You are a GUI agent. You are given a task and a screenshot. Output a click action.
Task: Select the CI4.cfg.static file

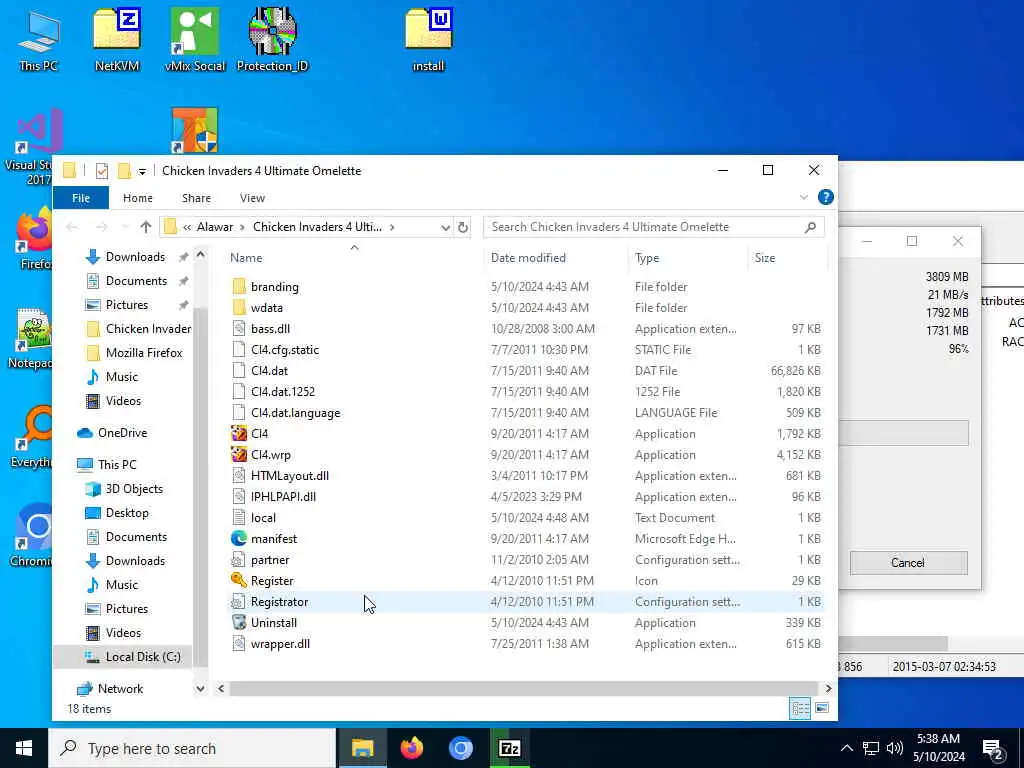point(285,350)
